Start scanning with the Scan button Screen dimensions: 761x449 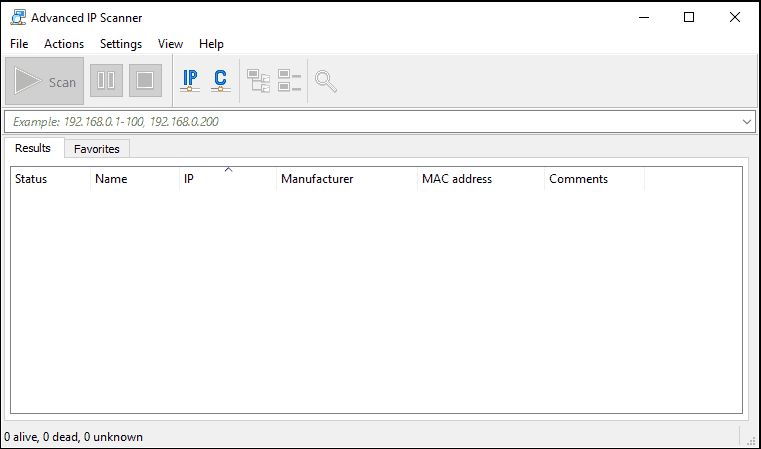point(45,82)
